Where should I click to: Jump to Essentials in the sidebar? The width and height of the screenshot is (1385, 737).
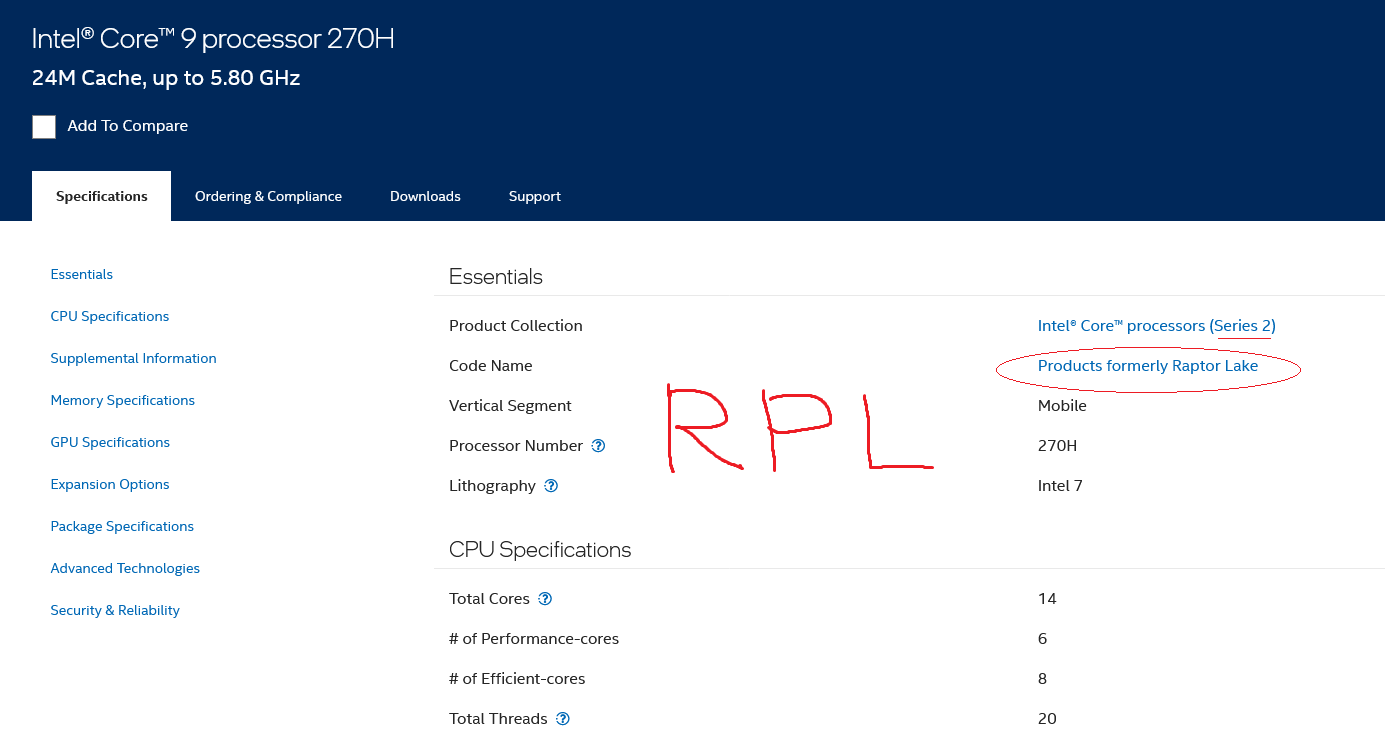tap(82, 274)
